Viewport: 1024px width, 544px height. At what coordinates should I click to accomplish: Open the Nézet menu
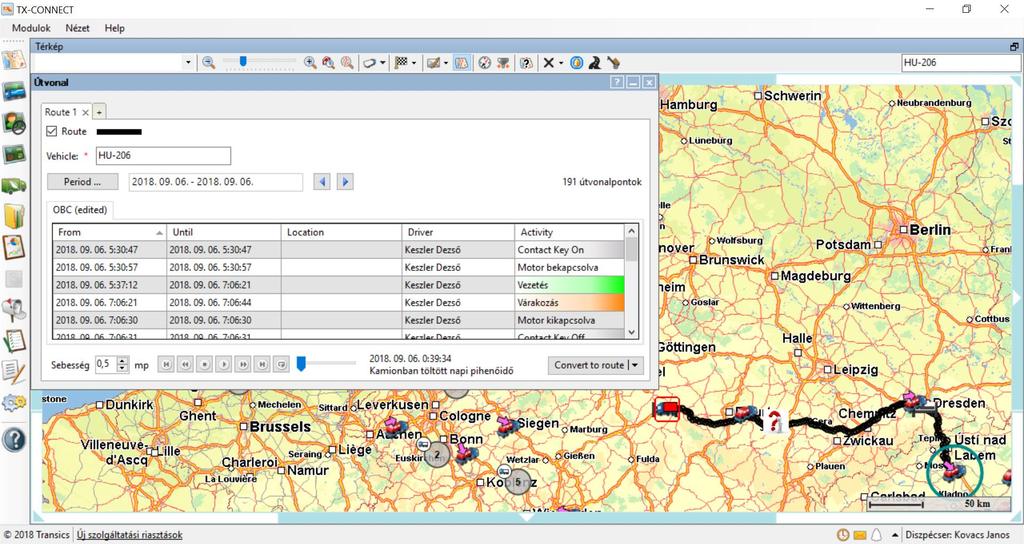point(77,28)
